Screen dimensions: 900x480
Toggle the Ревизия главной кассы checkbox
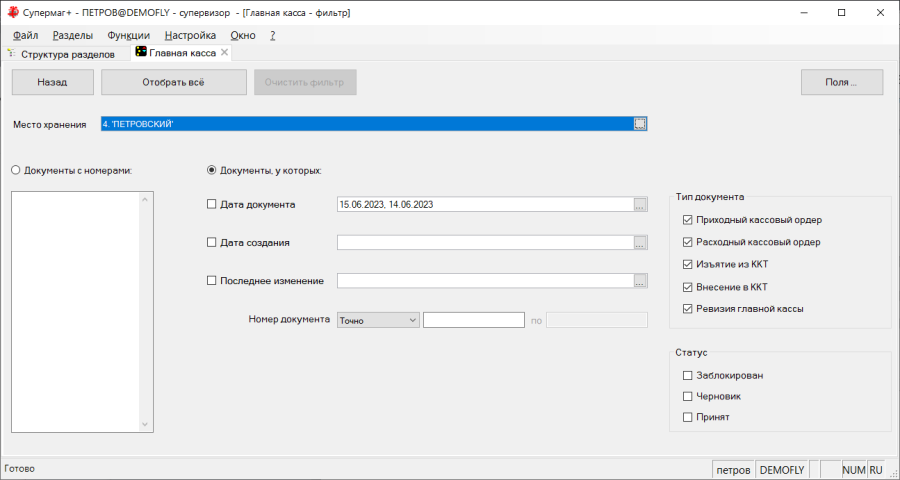coord(687,309)
